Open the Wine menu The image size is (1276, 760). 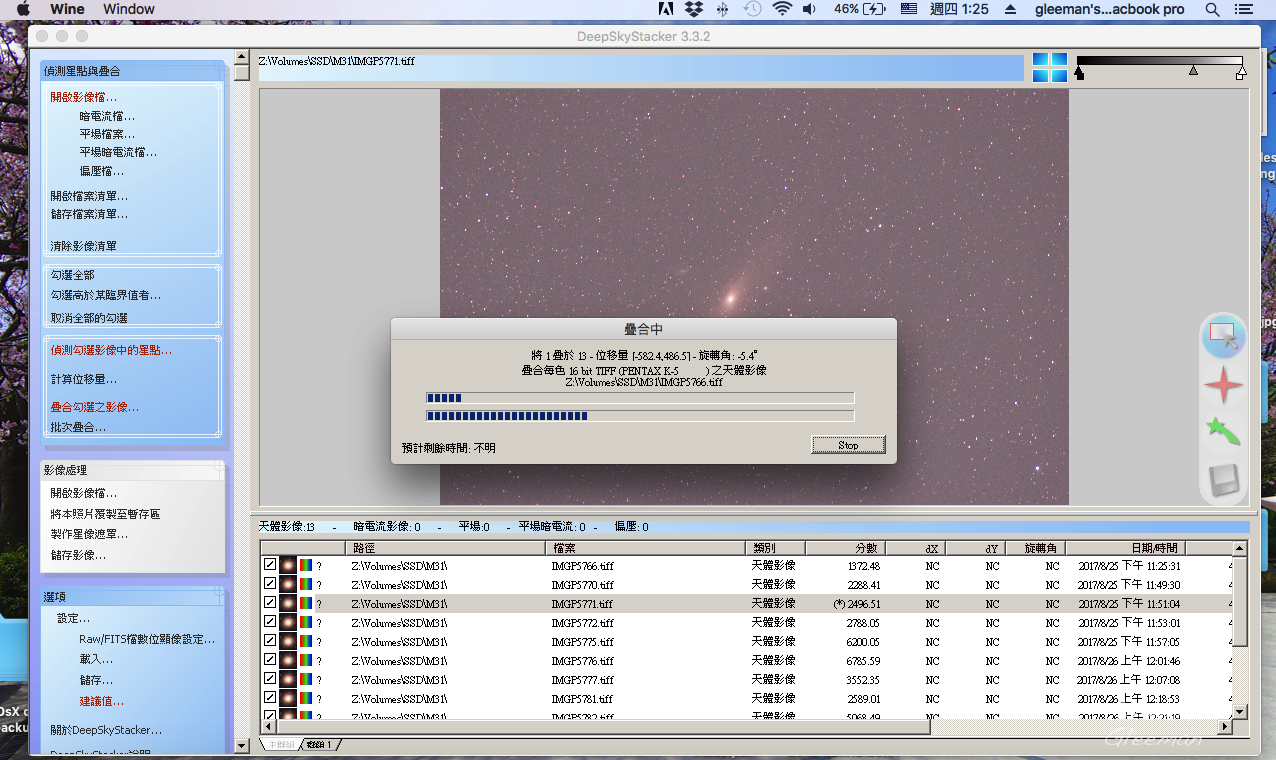[x=67, y=9]
